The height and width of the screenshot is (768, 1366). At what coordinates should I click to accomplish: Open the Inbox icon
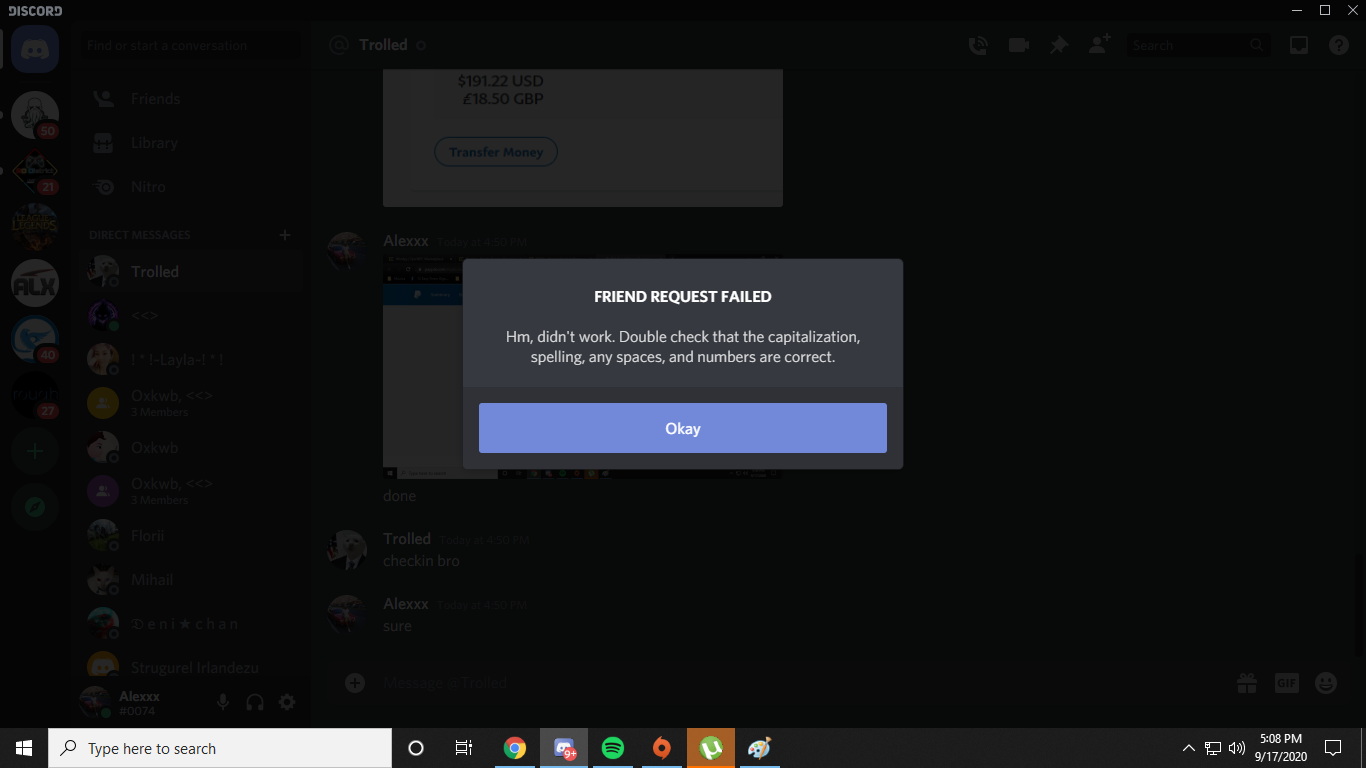tap(1299, 45)
